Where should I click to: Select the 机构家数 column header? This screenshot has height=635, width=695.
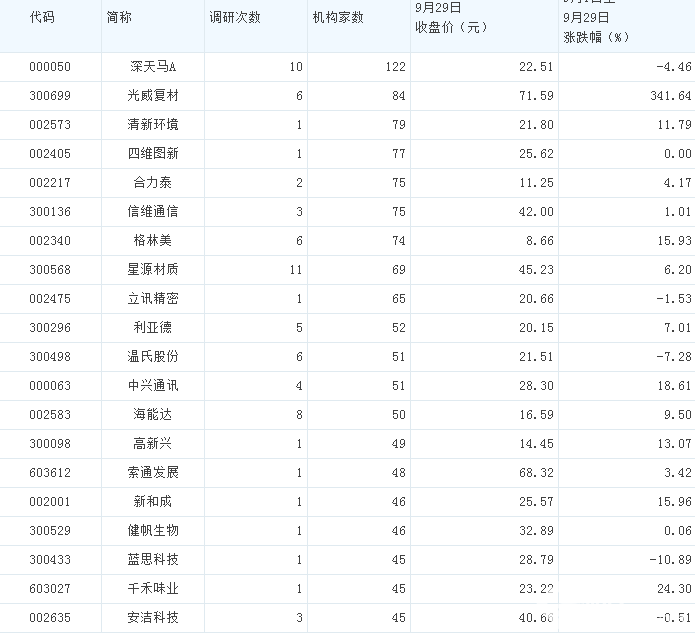click(x=338, y=18)
